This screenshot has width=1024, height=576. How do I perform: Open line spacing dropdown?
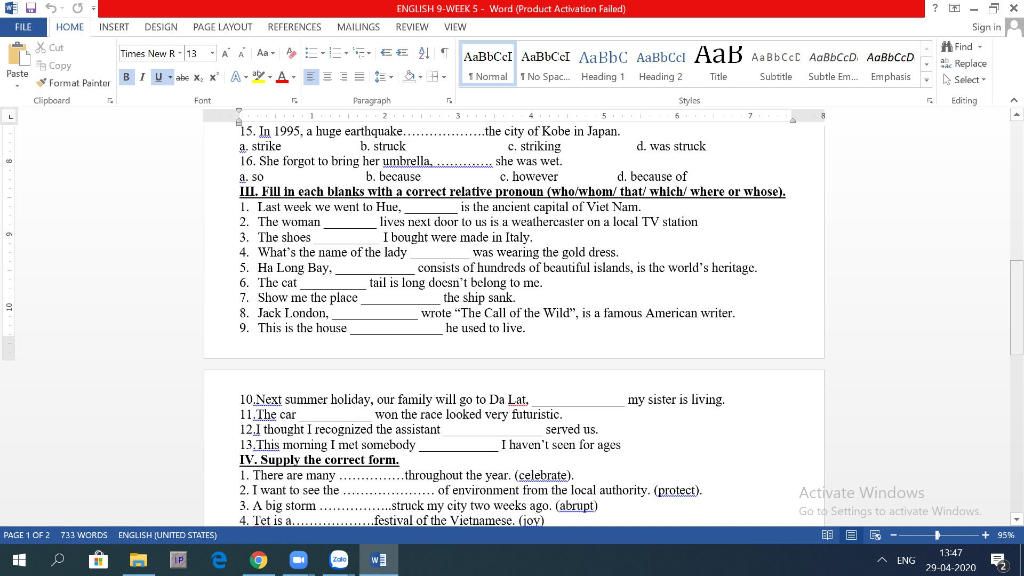[x=383, y=77]
